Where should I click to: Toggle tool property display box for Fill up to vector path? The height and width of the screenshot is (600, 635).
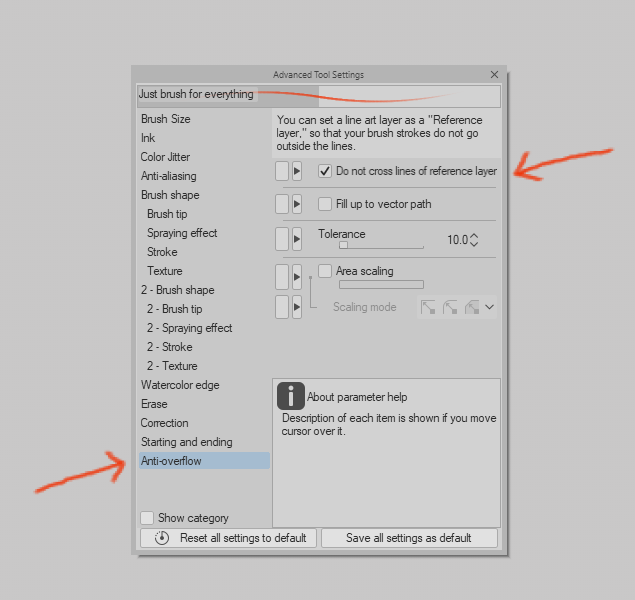pyautogui.click(x=282, y=204)
